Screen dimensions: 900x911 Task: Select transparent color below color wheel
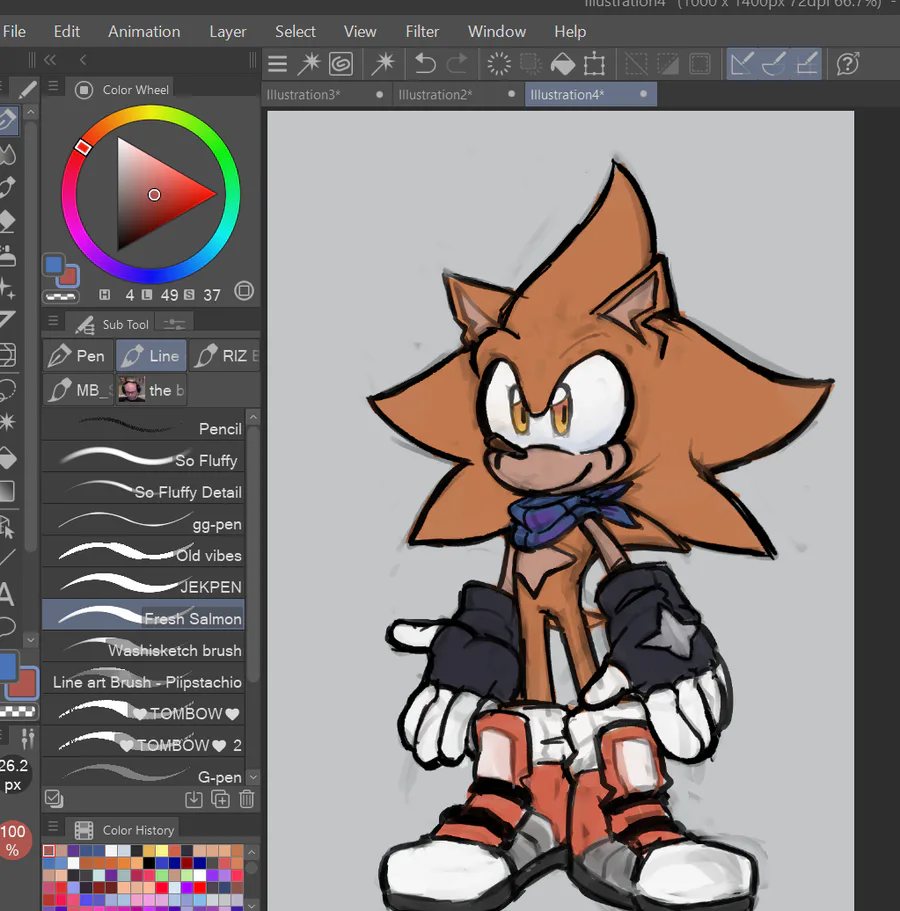click(61, 297)
